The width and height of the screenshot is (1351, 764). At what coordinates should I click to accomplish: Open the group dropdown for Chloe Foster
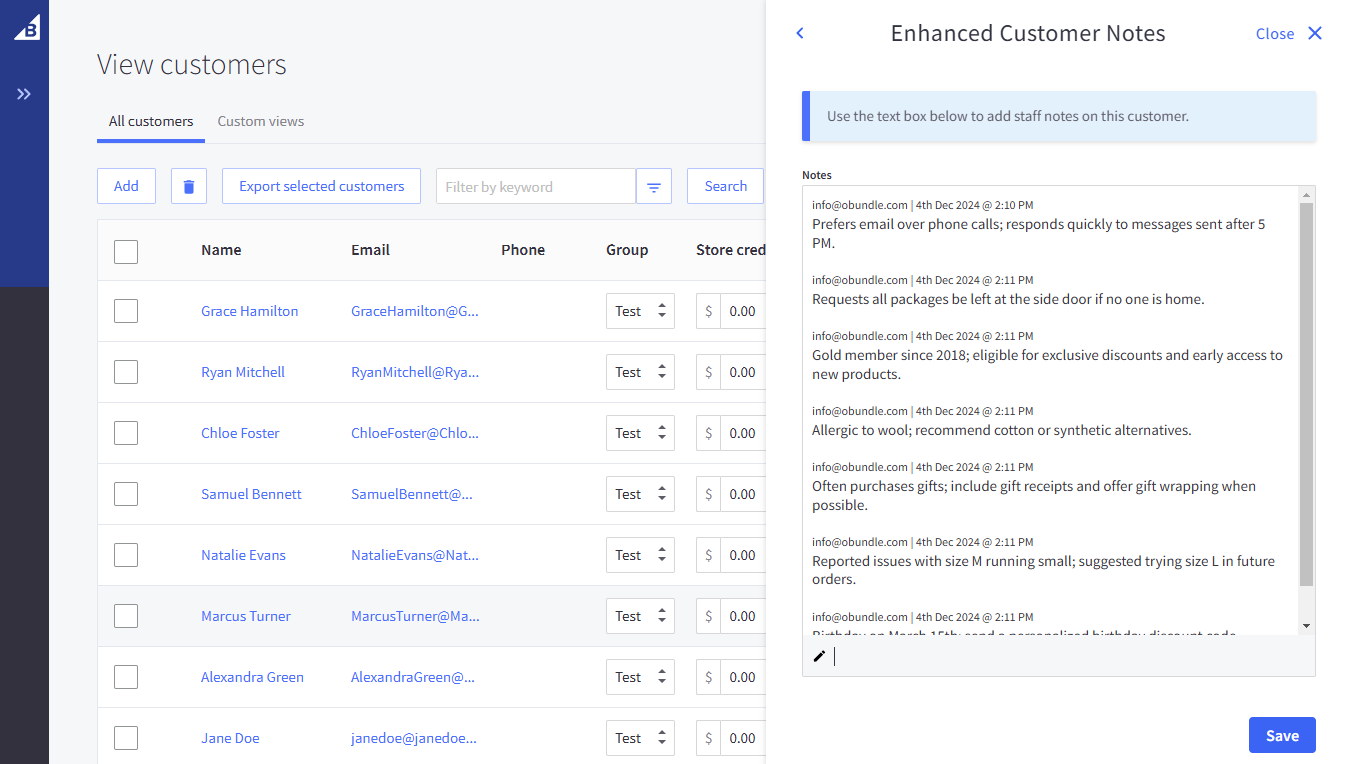640,432
